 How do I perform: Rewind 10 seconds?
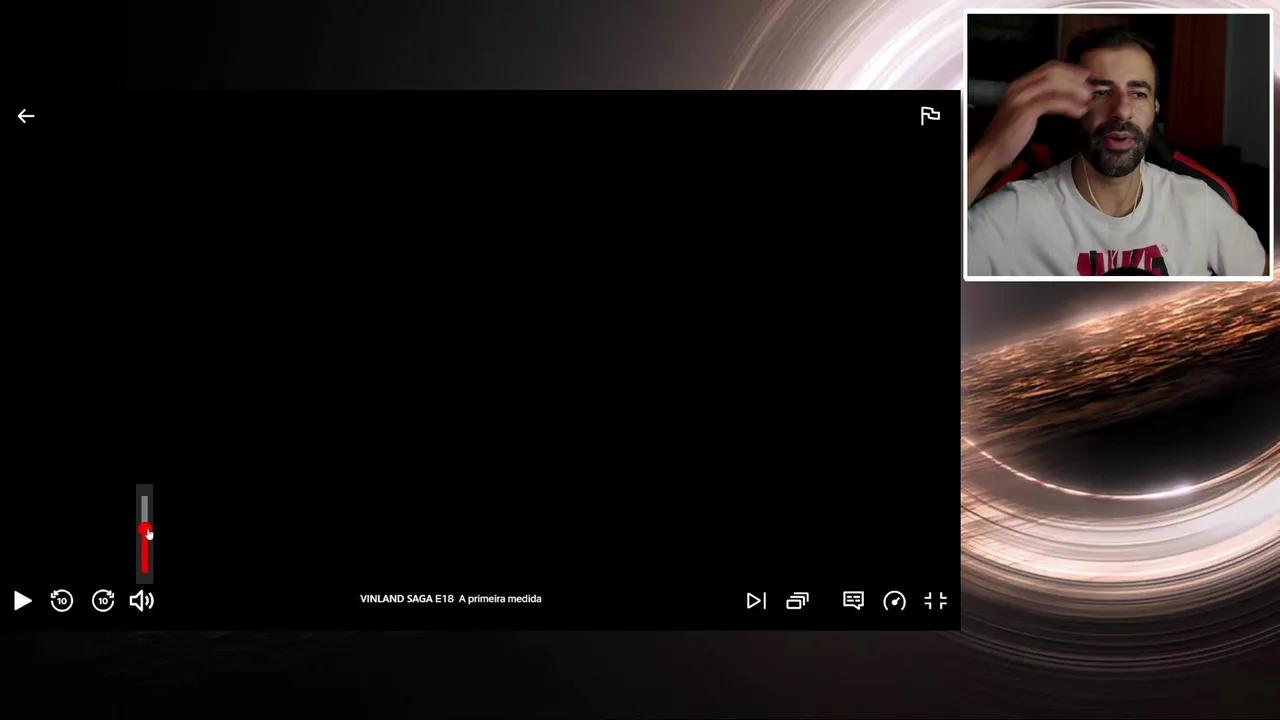click(x=62, y=601)
